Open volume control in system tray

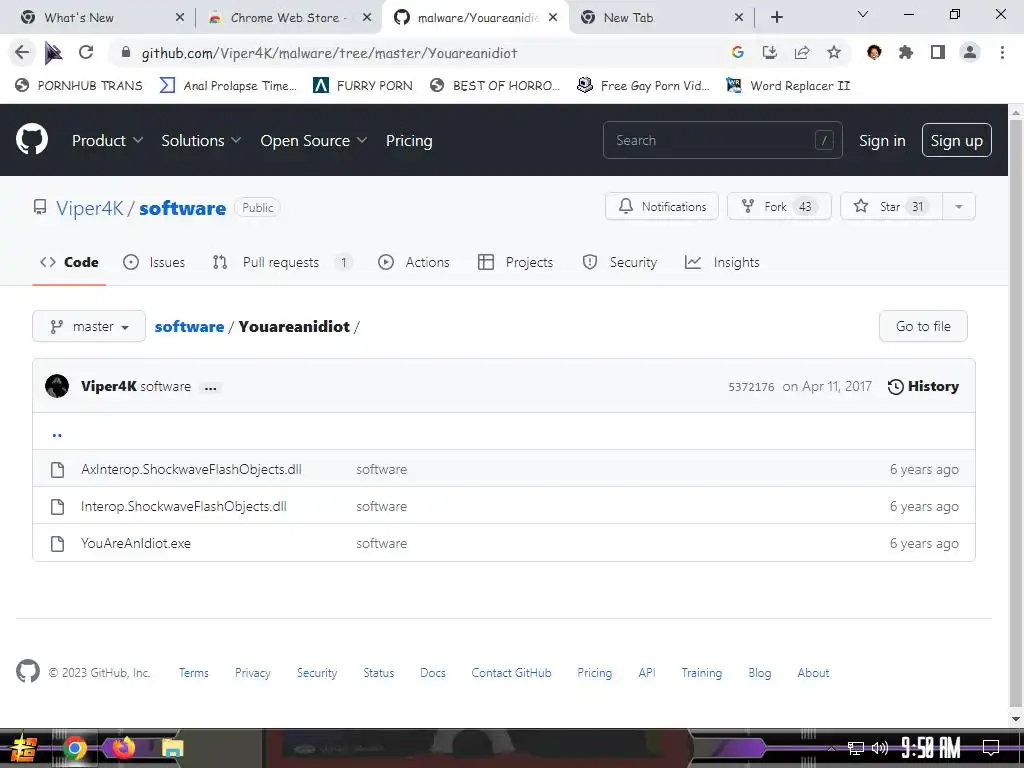[x=880, y=748]
